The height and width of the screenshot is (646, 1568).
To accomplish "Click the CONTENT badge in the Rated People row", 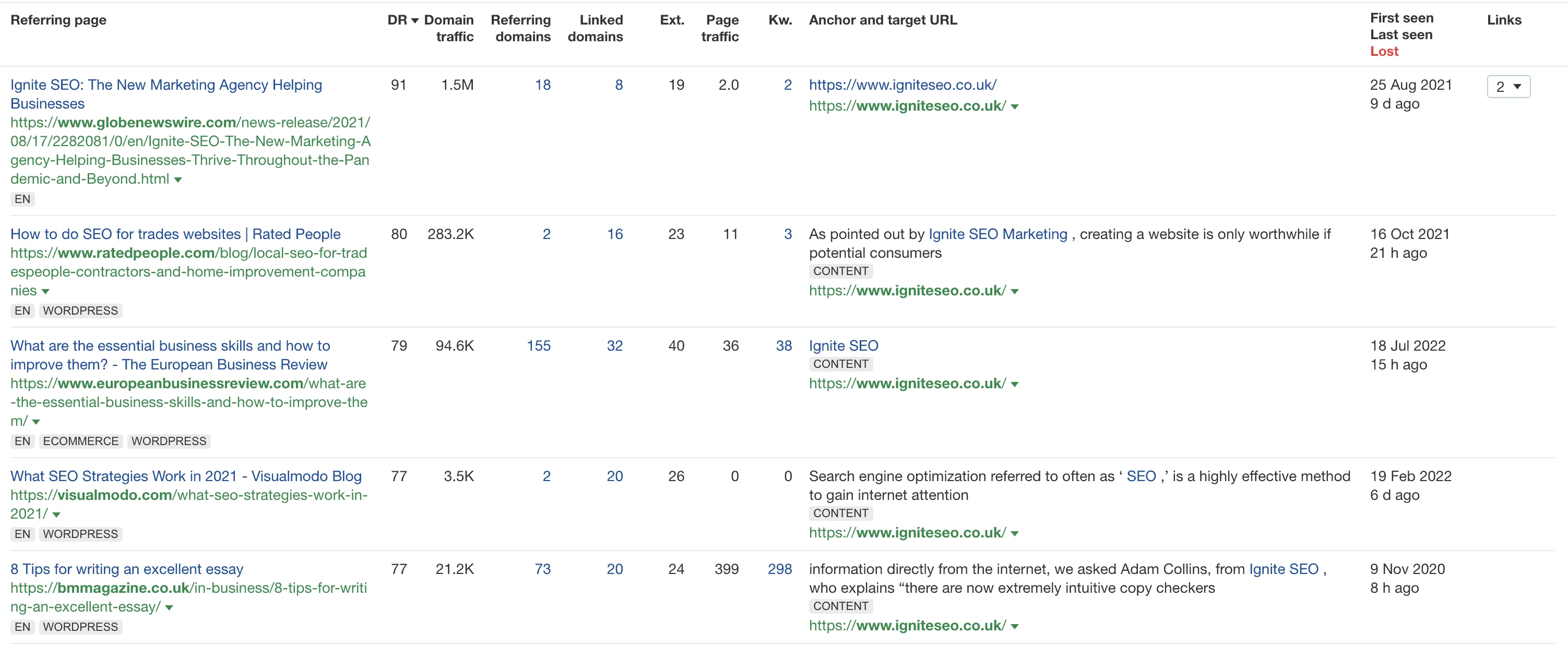I will point(840,271).
